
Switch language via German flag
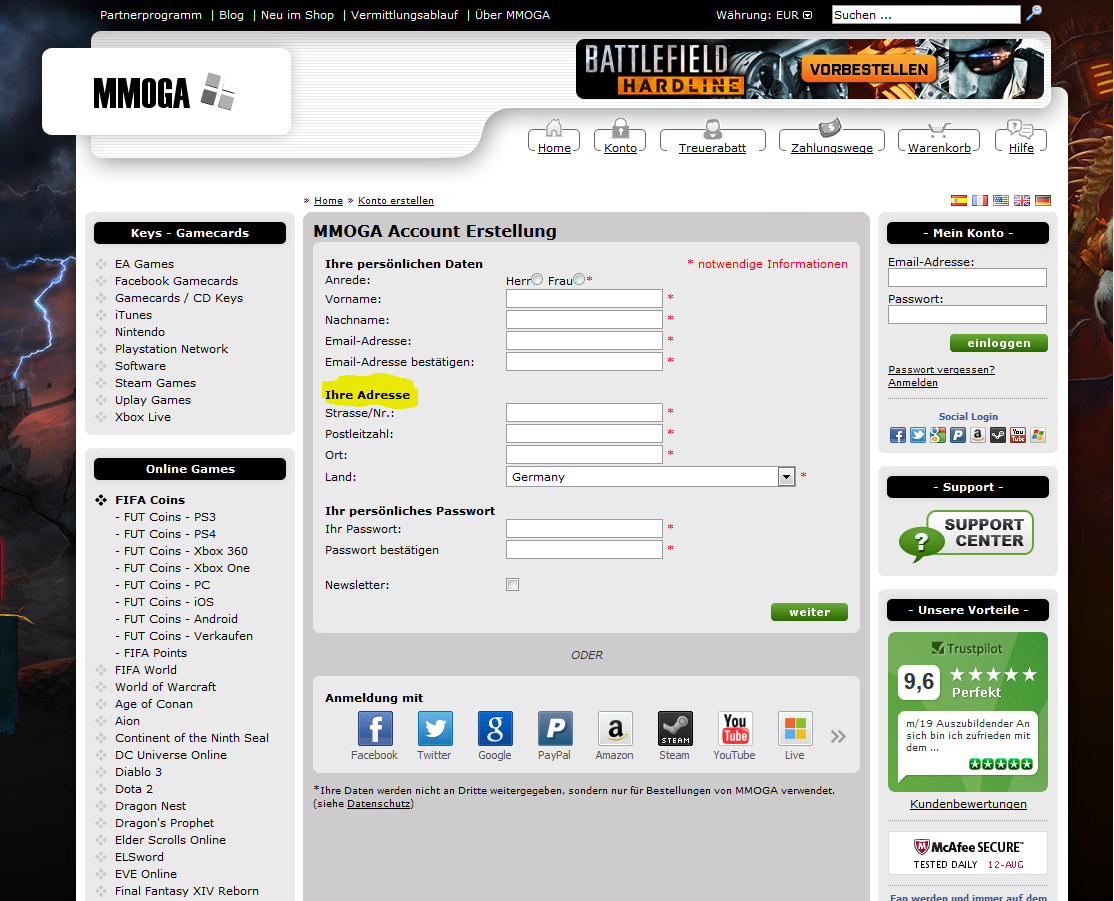tap(1043, 201)
